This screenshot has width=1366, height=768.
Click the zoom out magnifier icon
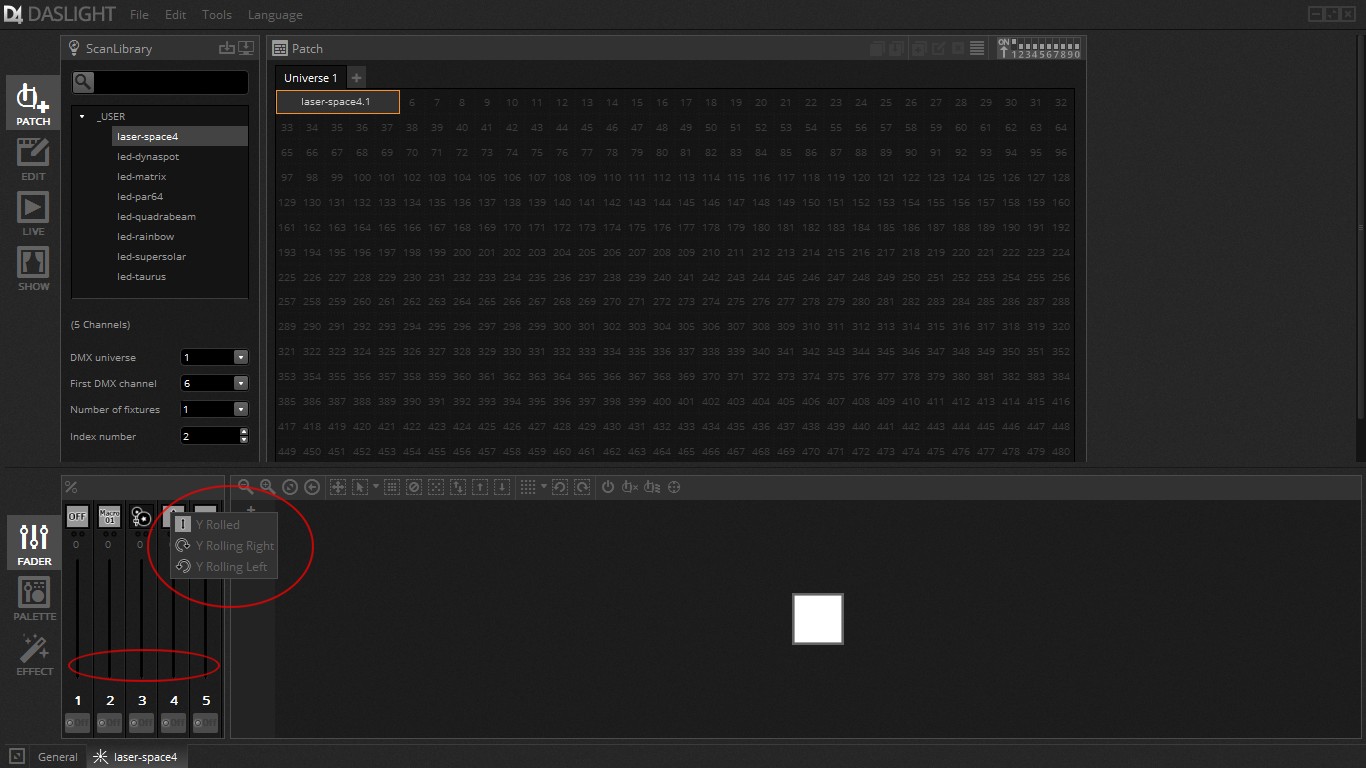click(x=245, y=487)
